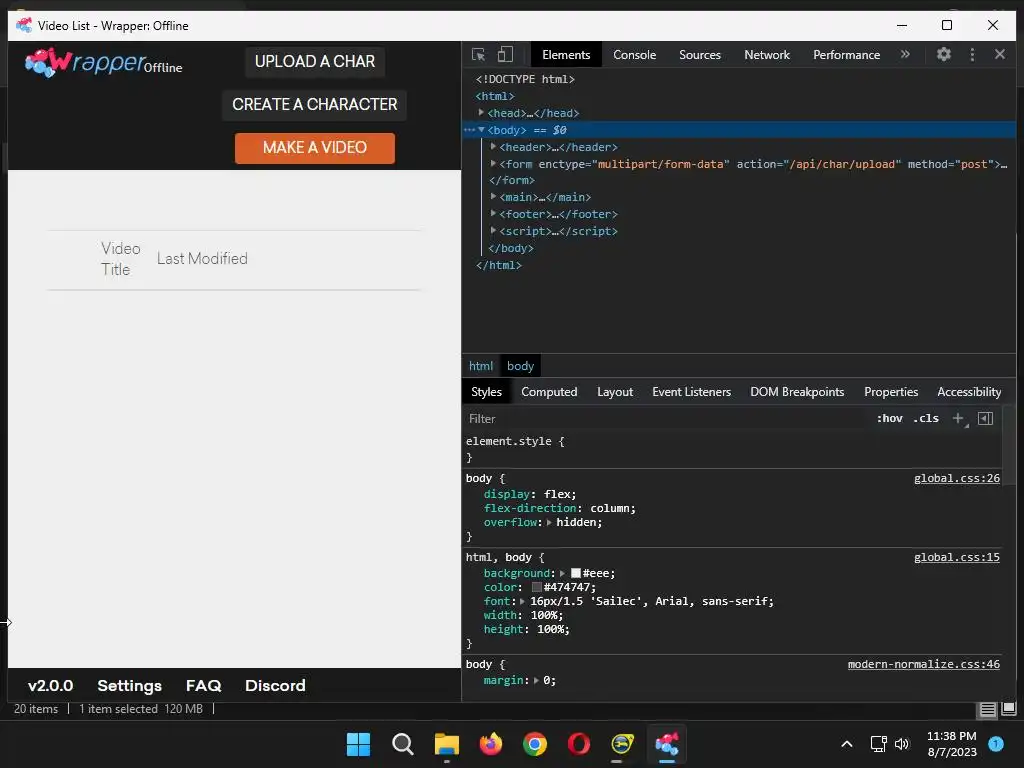Expand the header element node
1024x768 pixels.
[x=493, y=147]
